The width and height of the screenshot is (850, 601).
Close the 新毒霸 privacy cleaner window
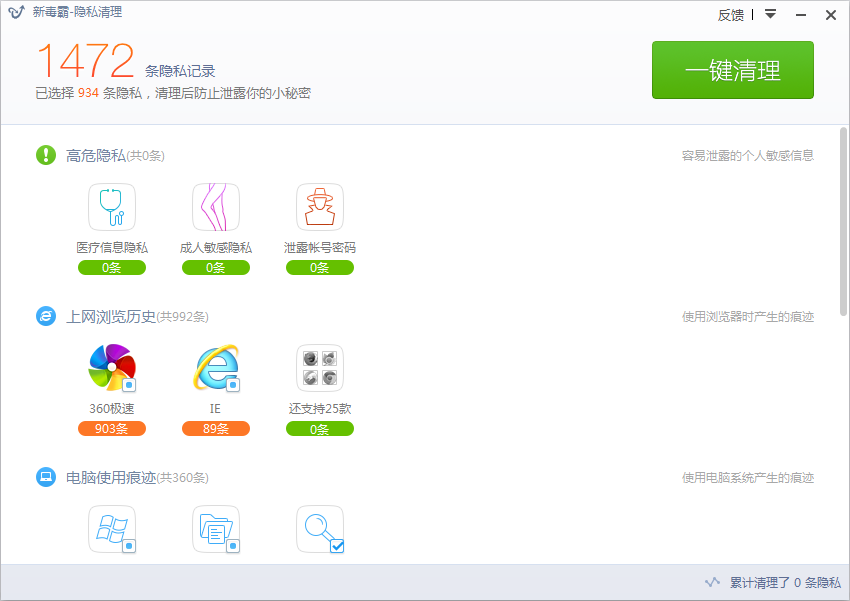pyautogui.click(x=830, y=15)
